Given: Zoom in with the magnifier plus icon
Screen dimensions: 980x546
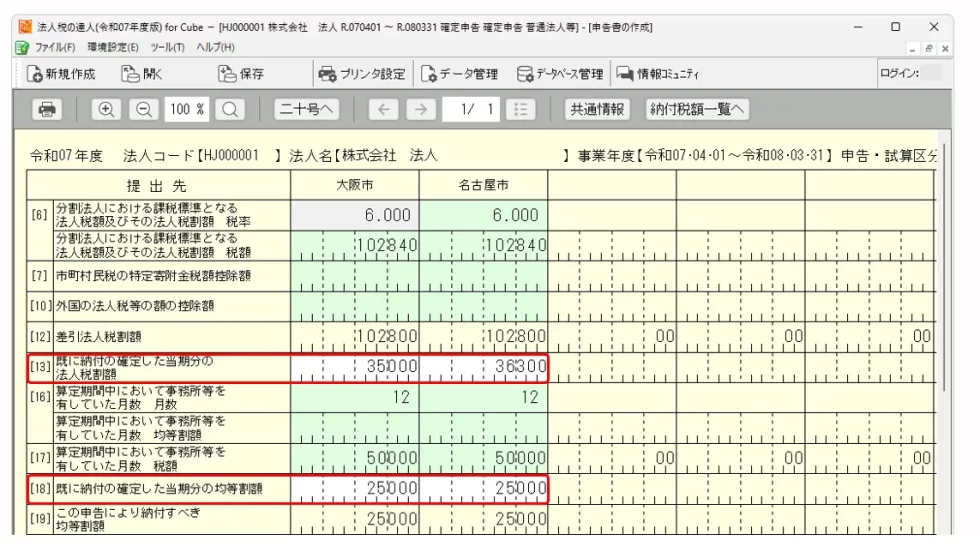Looking at the screenshot, I should click(106, 109).
